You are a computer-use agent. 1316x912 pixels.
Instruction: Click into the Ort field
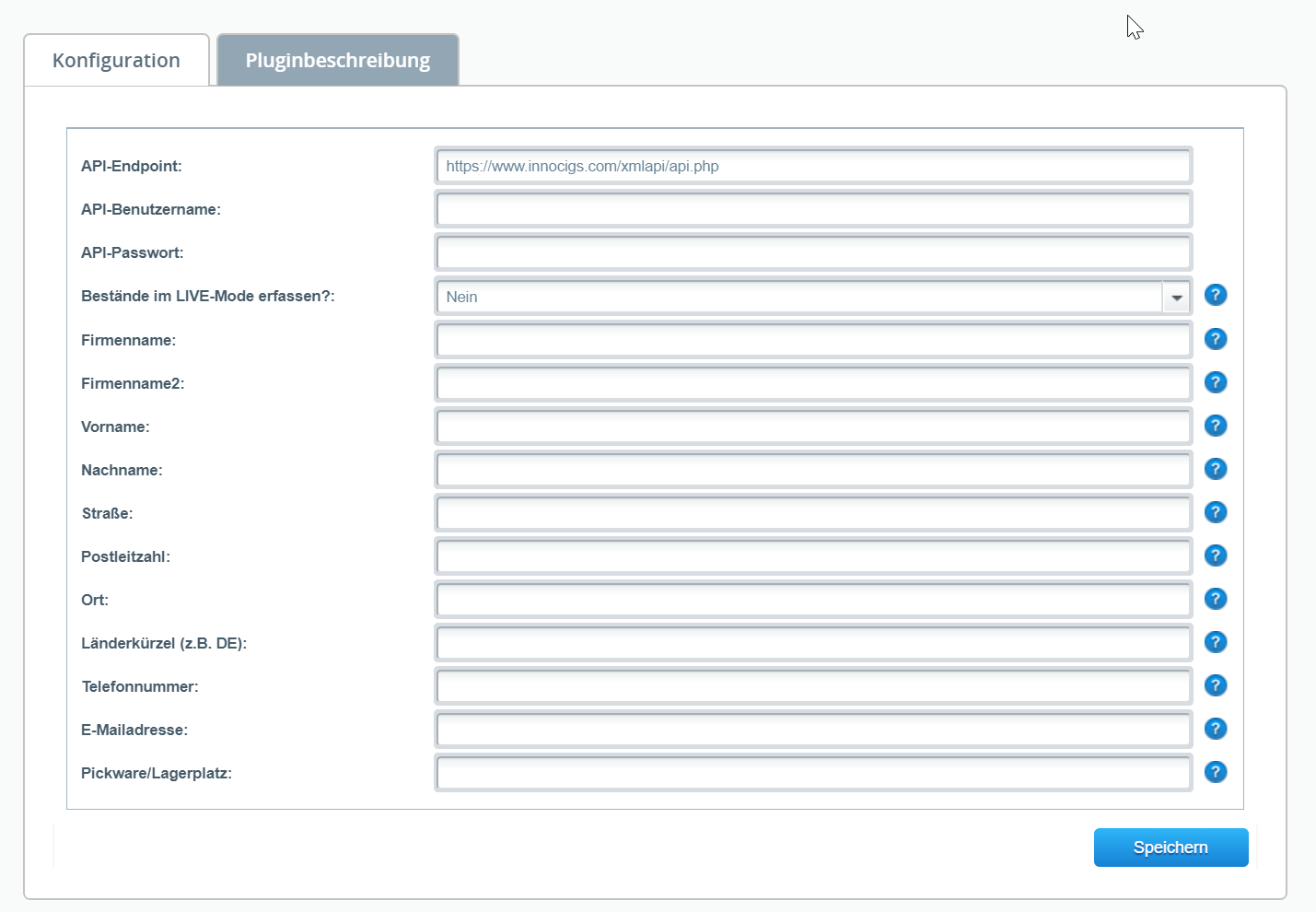click(x=813, y=600)
